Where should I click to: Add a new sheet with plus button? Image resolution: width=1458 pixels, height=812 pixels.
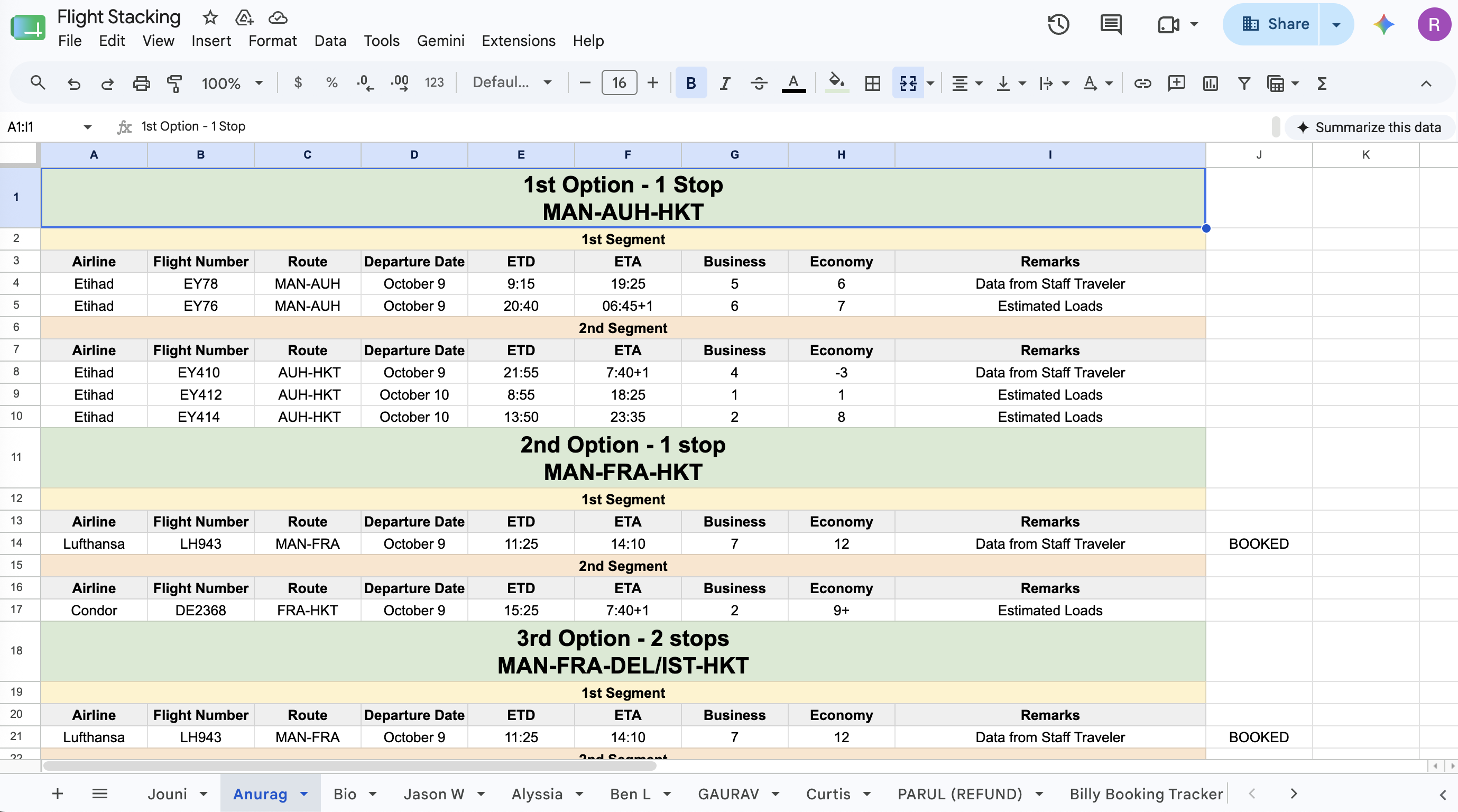(x=57, y=793)
